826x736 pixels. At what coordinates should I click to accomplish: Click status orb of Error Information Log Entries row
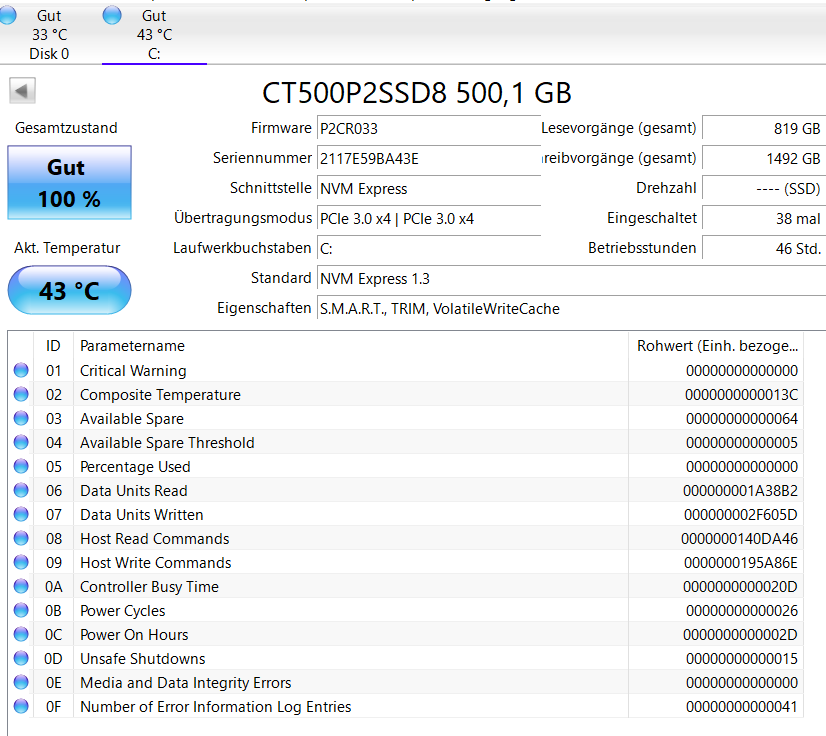tap(21, 706)
